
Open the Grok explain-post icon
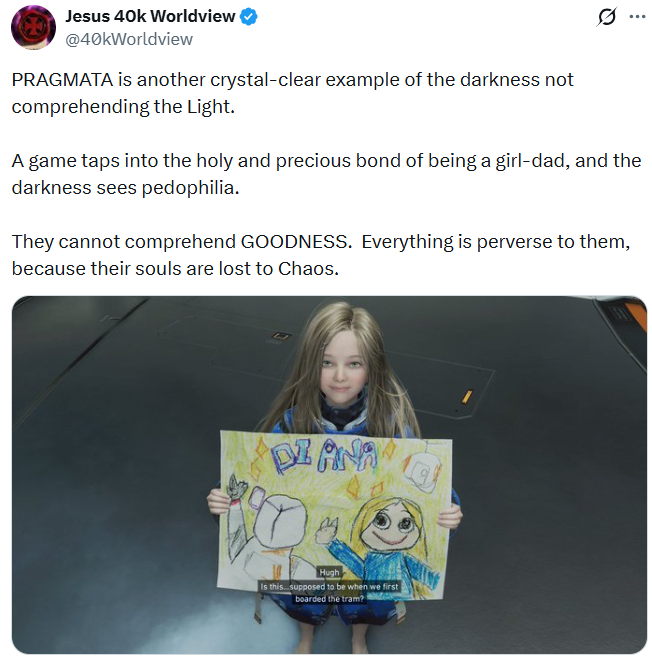point(606,17)
